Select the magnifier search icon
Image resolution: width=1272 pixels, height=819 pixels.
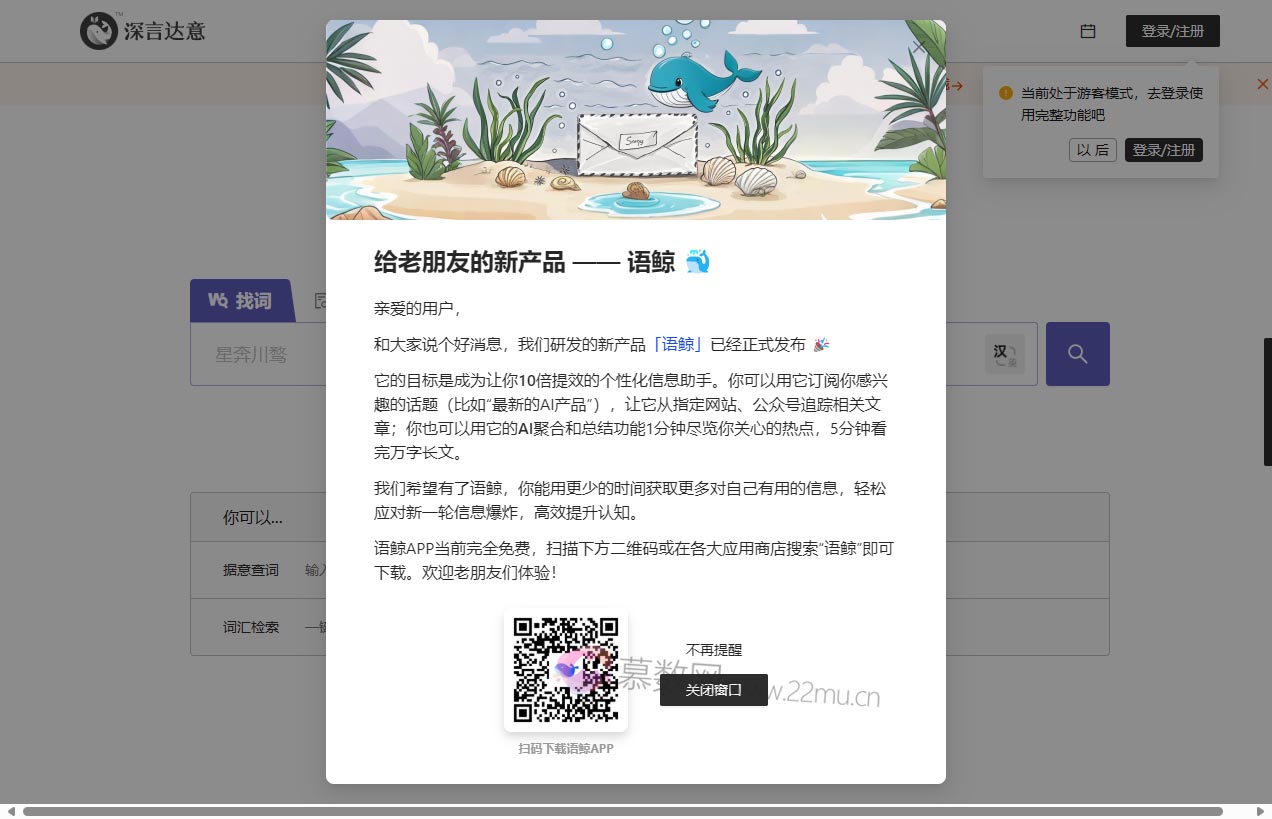click(x=1077, y=353)
